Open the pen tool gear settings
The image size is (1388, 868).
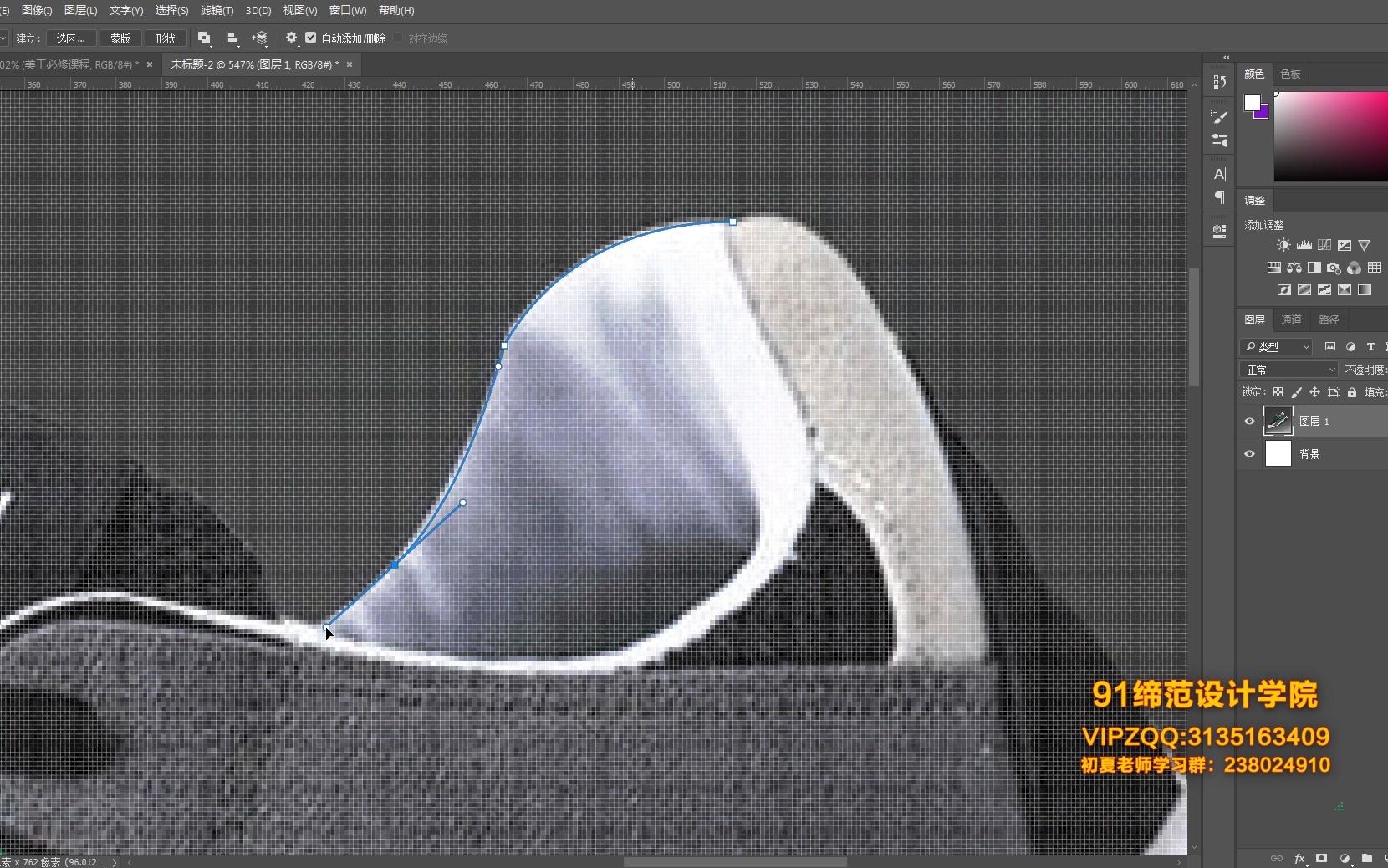(291, 38)
